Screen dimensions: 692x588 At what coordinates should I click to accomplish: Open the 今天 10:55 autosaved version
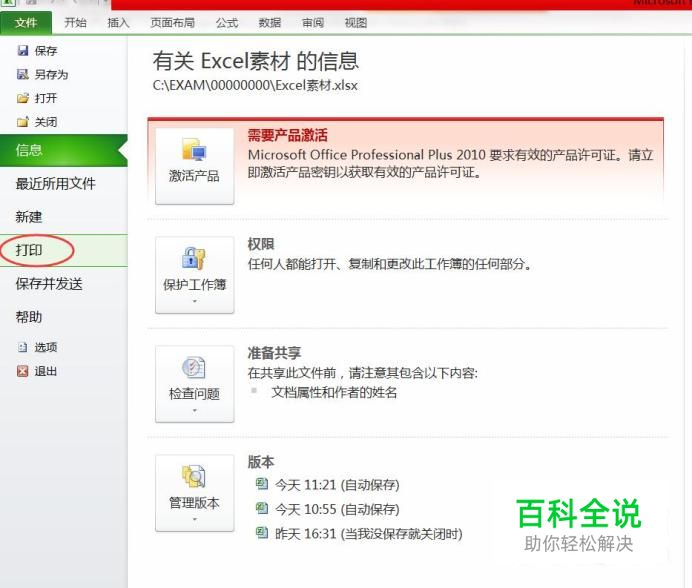coord(328,509)
